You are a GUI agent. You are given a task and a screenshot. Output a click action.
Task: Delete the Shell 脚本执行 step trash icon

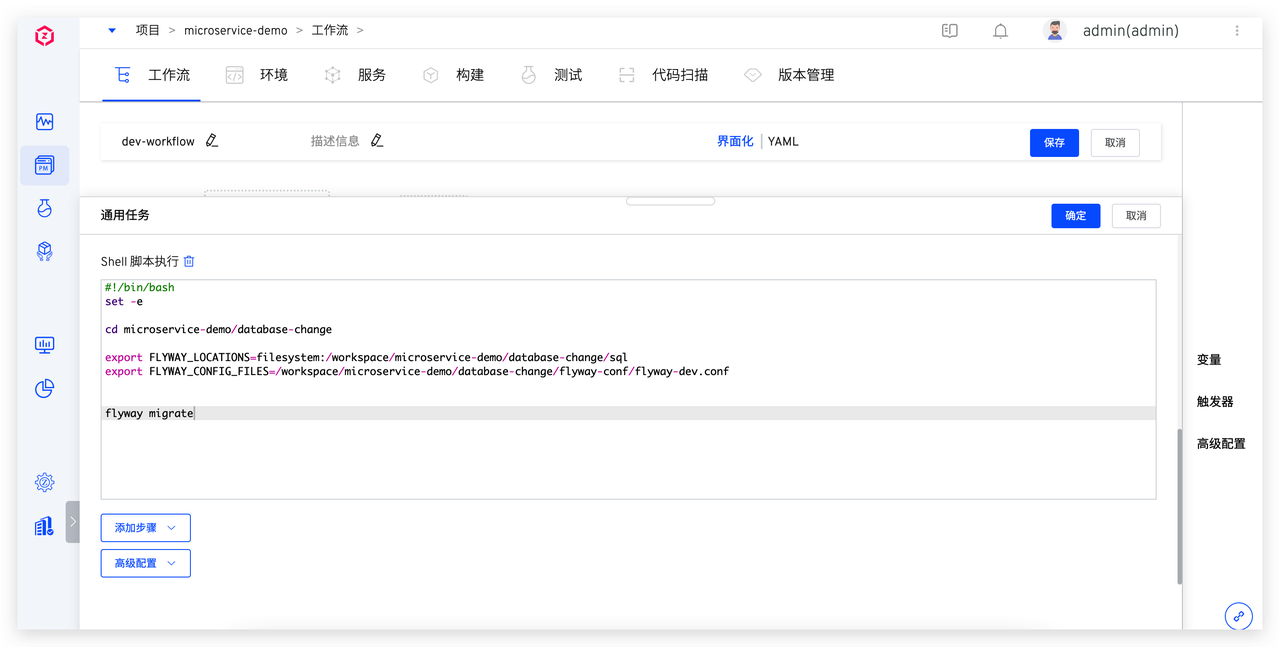pos(189,261)
